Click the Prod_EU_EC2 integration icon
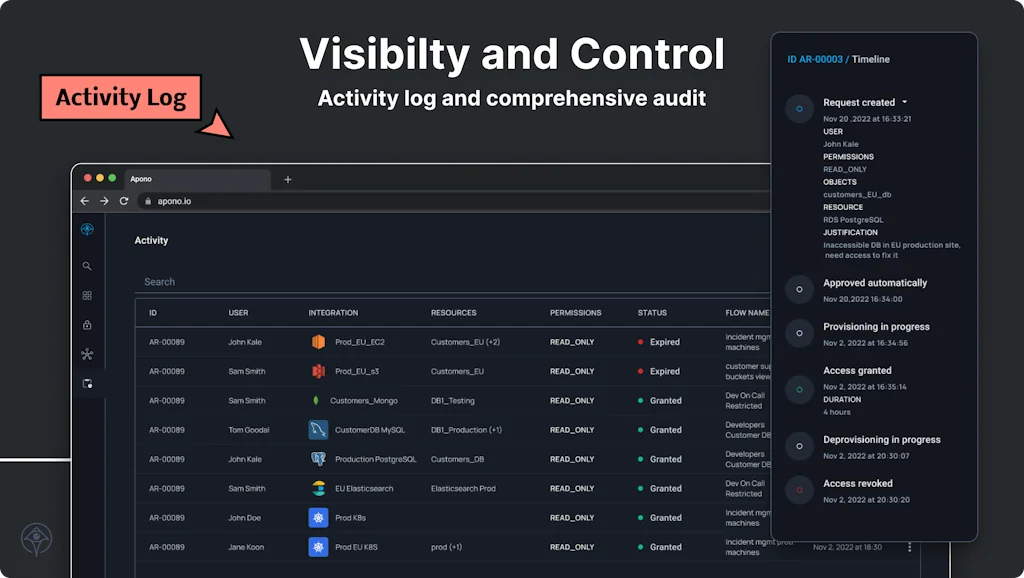 (318, 342)
